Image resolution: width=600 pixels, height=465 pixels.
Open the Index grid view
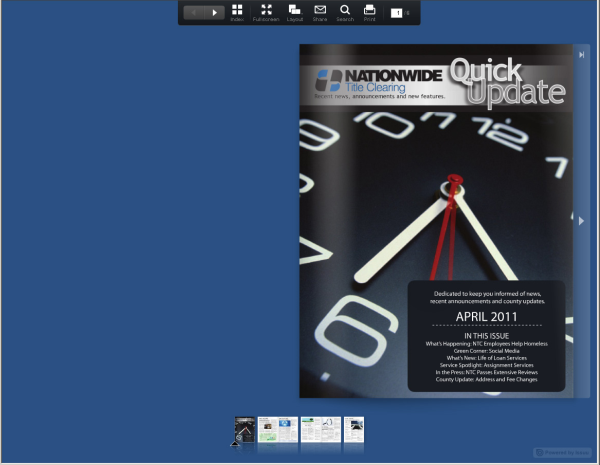click(237, 13)
